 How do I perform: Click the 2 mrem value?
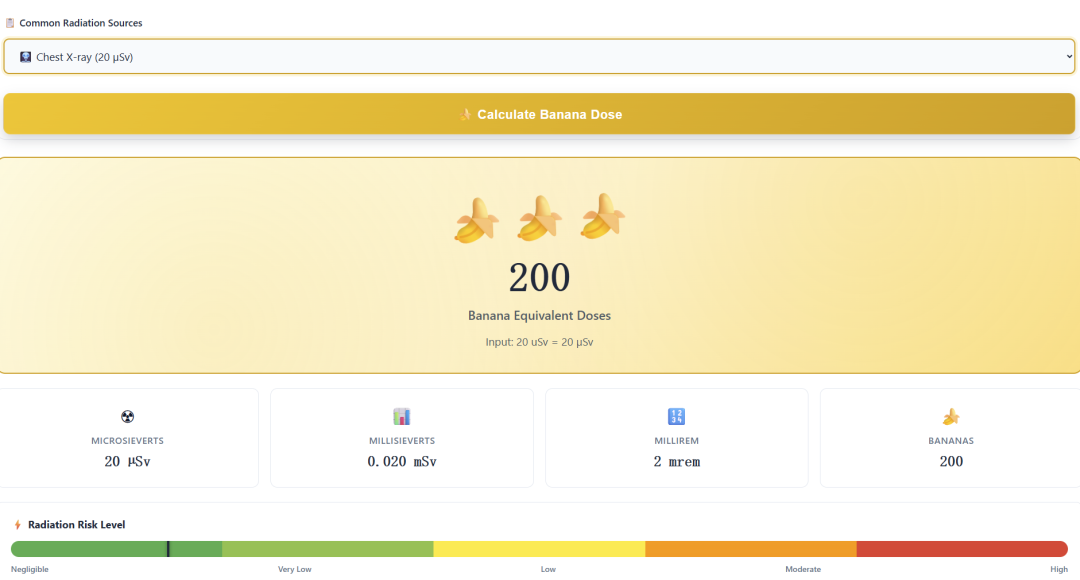(x=676, y=462)
